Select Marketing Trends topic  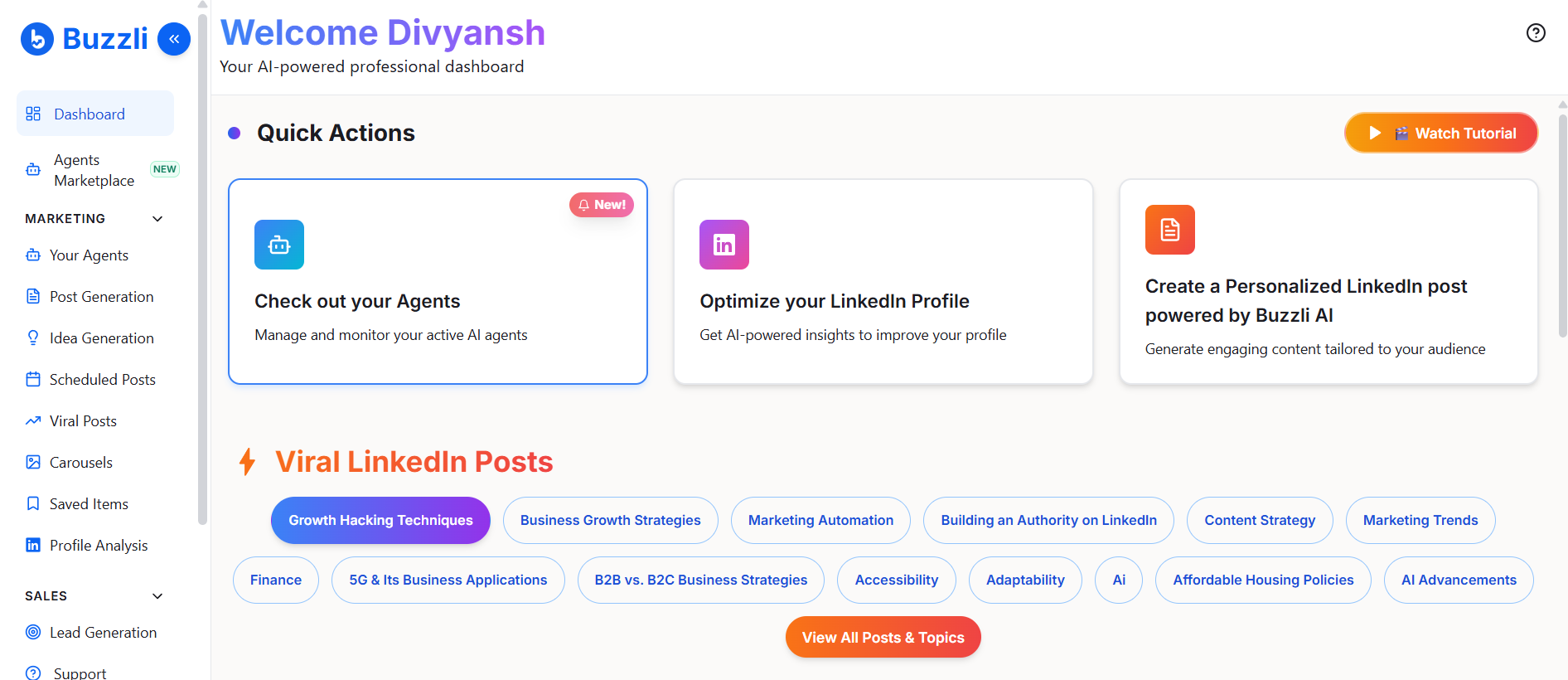pos(1420,520)
